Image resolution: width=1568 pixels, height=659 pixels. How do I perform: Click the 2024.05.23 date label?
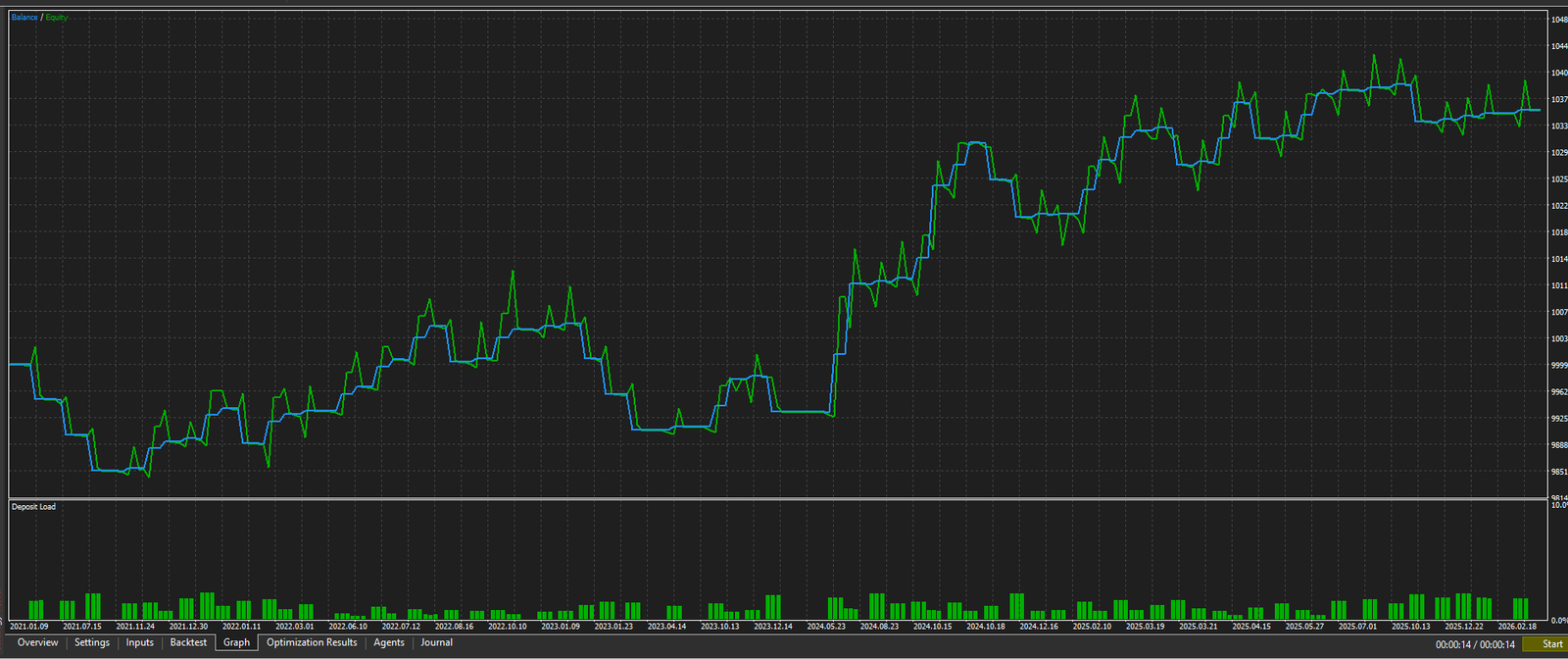(x=826, y=626)
